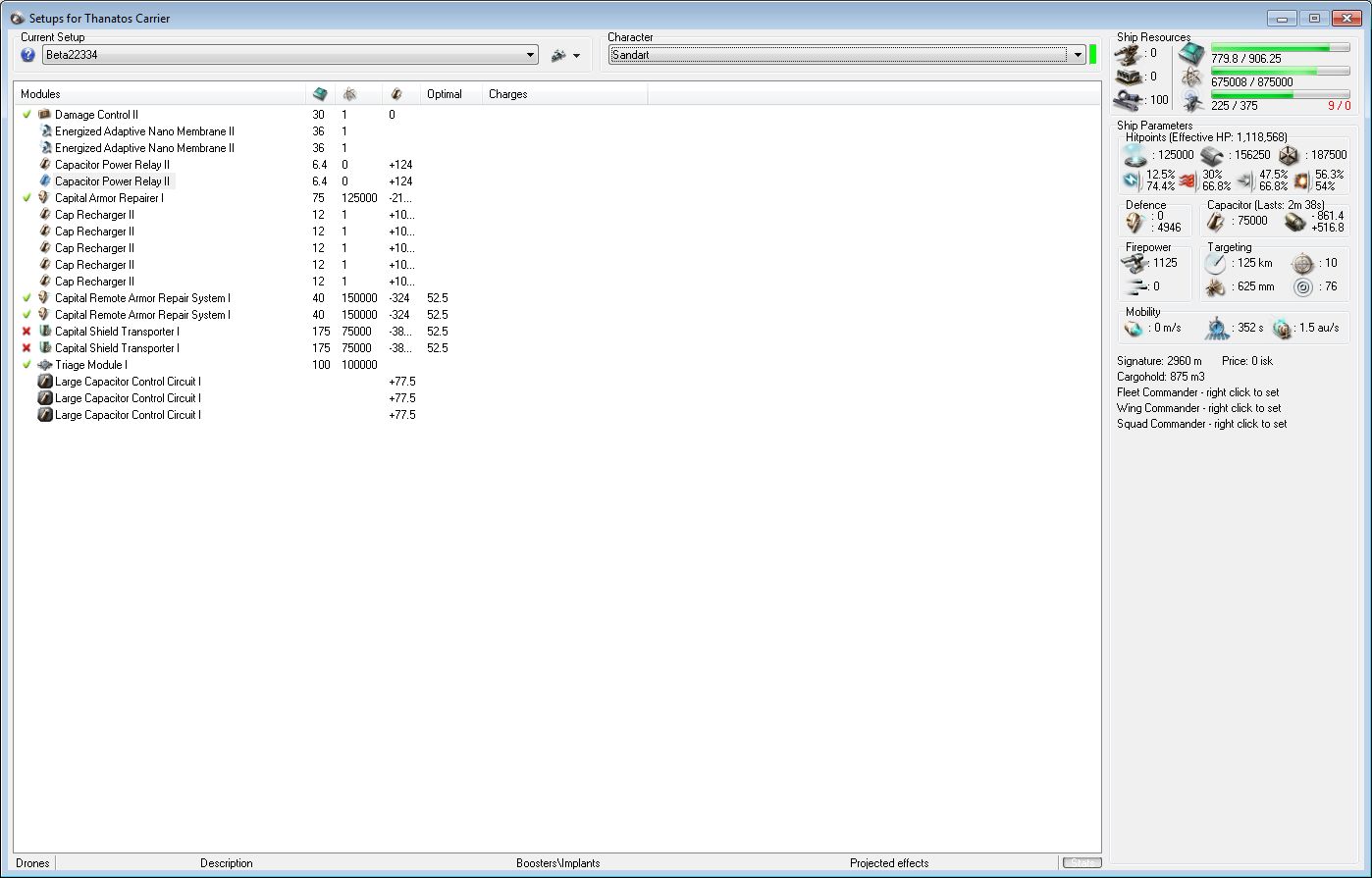Click the turret hardpoints icon in Ship Resources
Screen dimensions: 1372x878
1129,53
